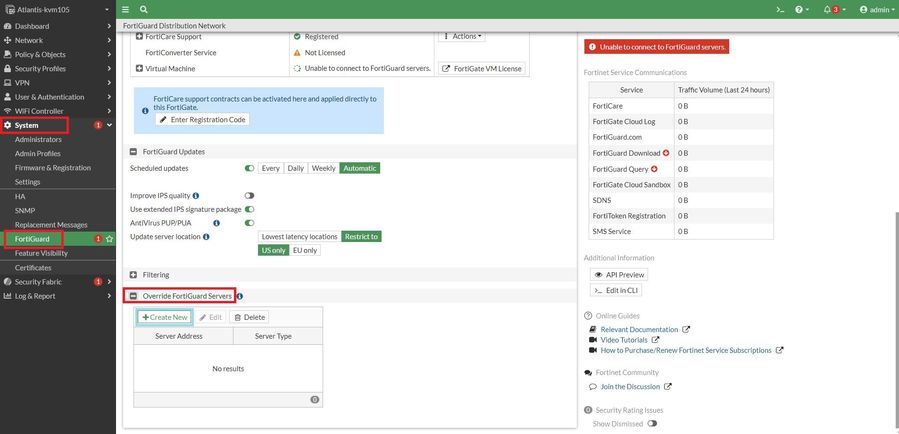Image resolution: width=899 pixels, height=434 pixels.
Task: Enable Improve IPS quality toggle
Action: pyautogui.click(x=249, y=196)
